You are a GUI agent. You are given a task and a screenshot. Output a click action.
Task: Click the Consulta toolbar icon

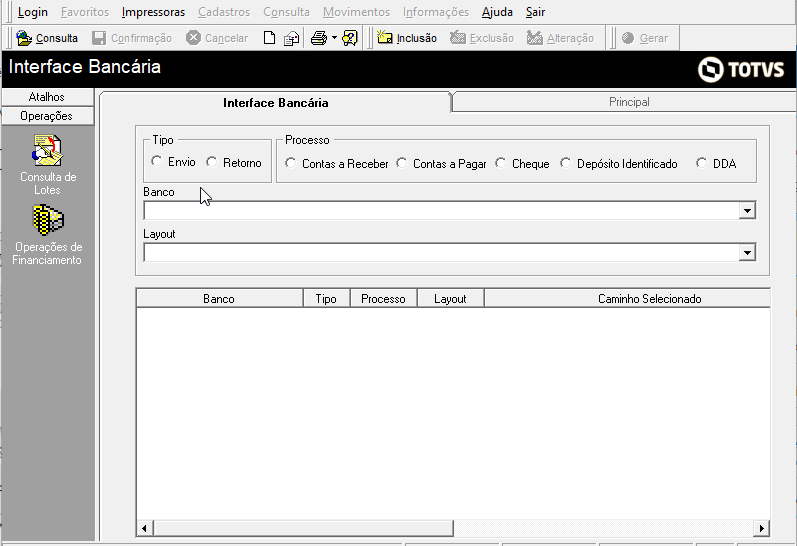point(24,38)
